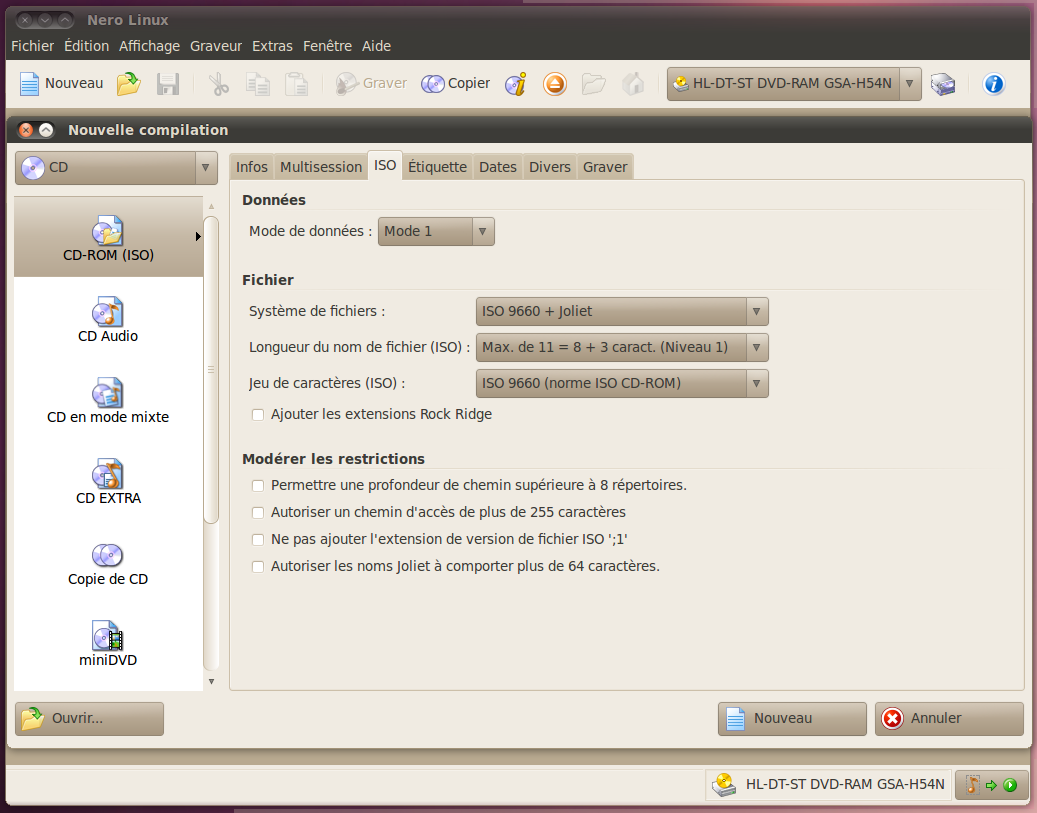
Task: Click the Annuler button
Action: (x=949, y=719)
